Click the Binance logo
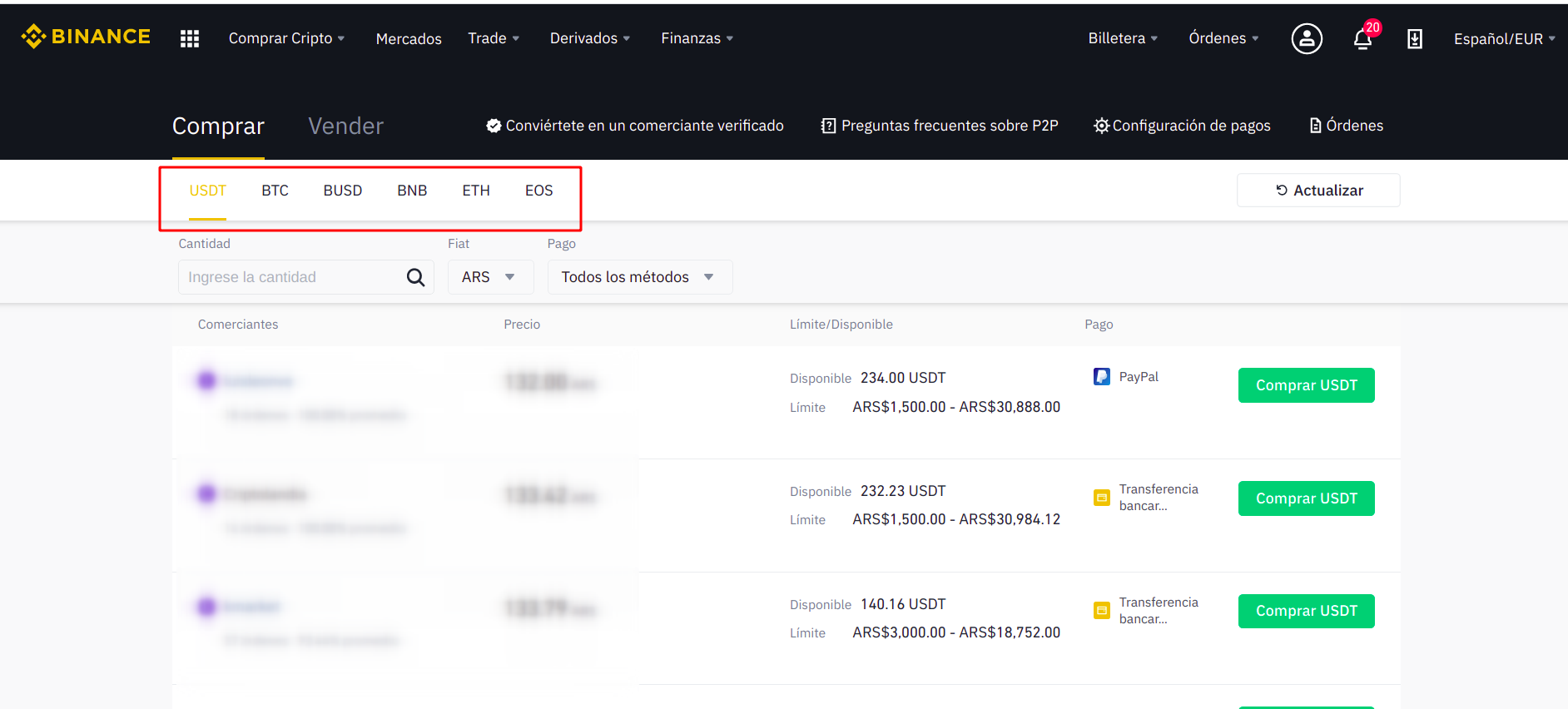The width and height of the screenshot is (1568, 709). click(x=86, y=37)
